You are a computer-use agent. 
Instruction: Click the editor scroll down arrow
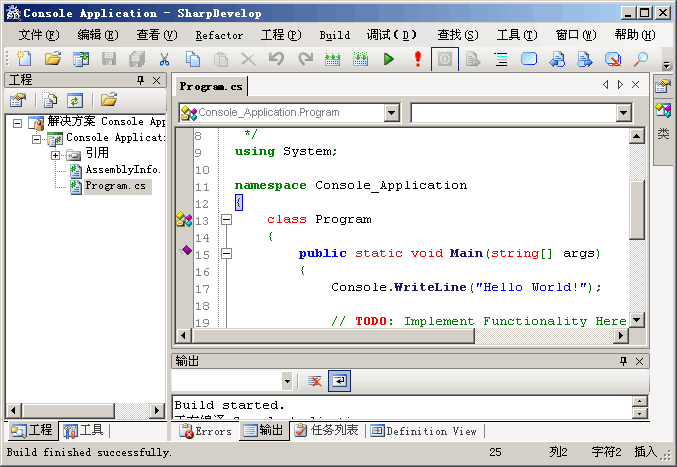coord(637,320)
